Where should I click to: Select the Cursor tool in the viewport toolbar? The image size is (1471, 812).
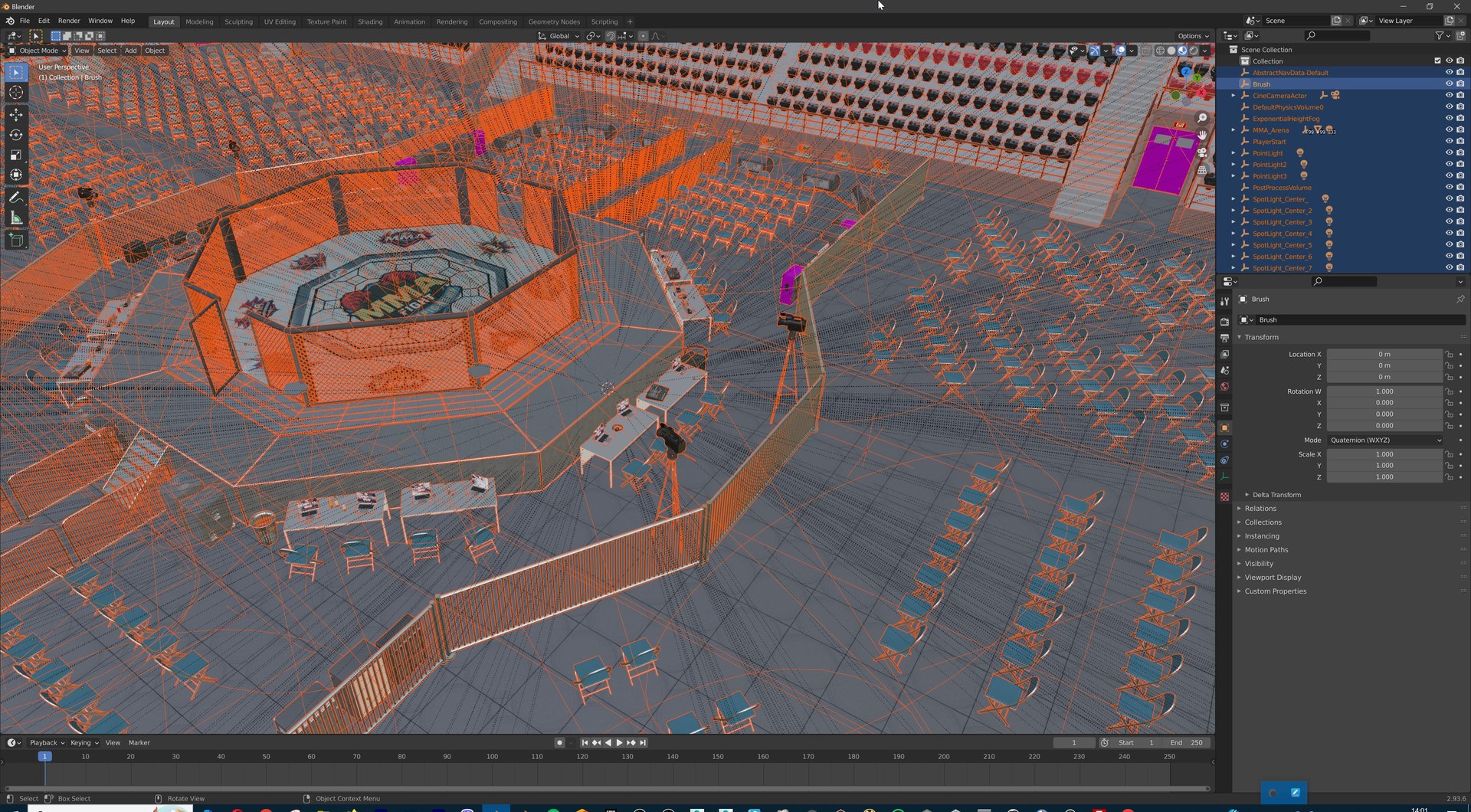tap(16, 93)
